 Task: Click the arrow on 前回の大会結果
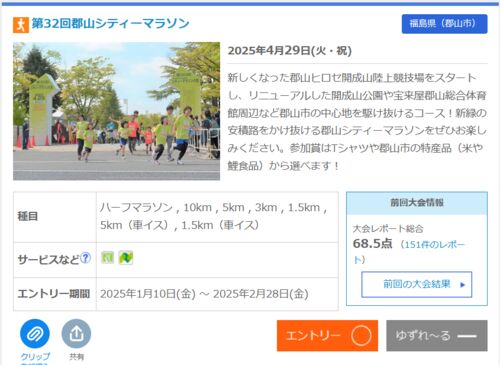(x=462, y=285)
